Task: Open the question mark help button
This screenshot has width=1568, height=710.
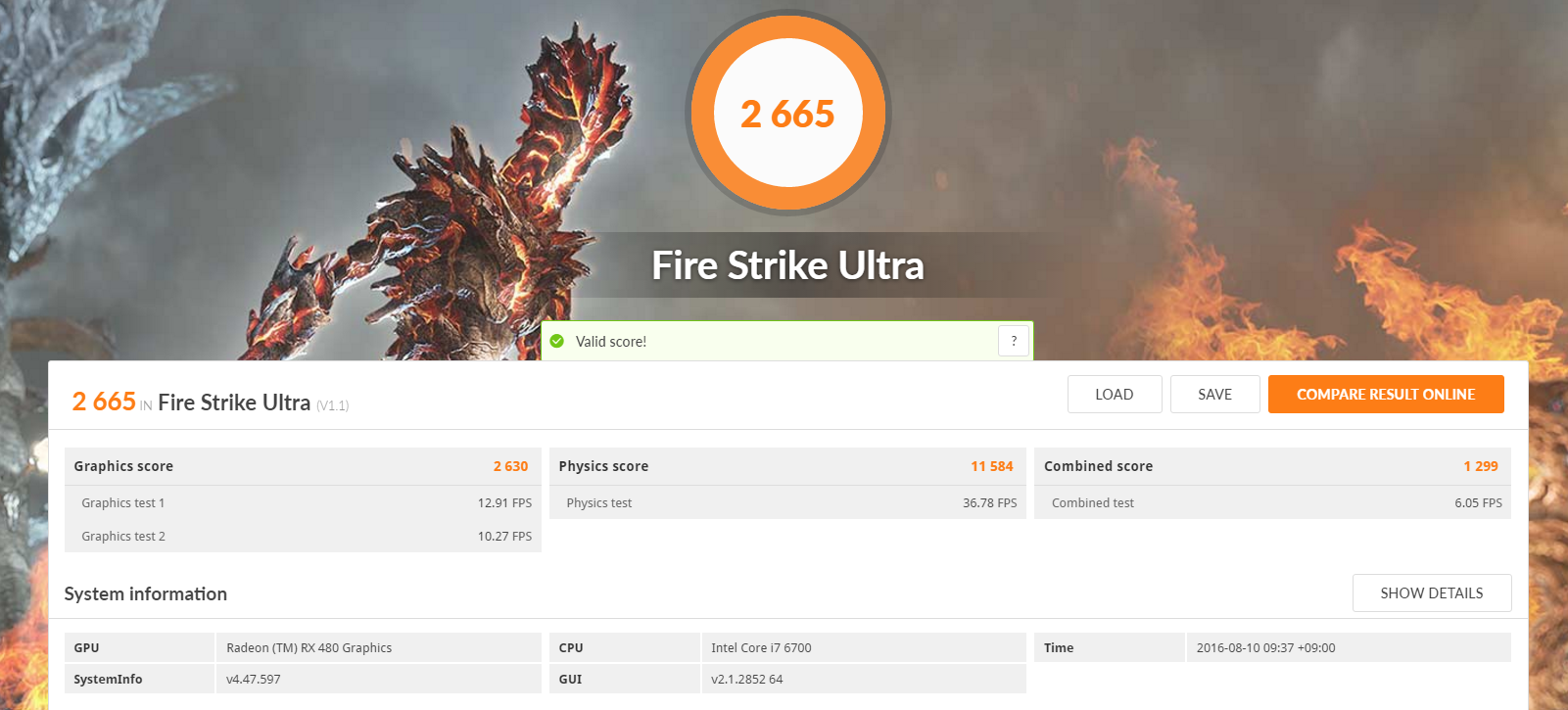Action: click(x=1014, y=341)
